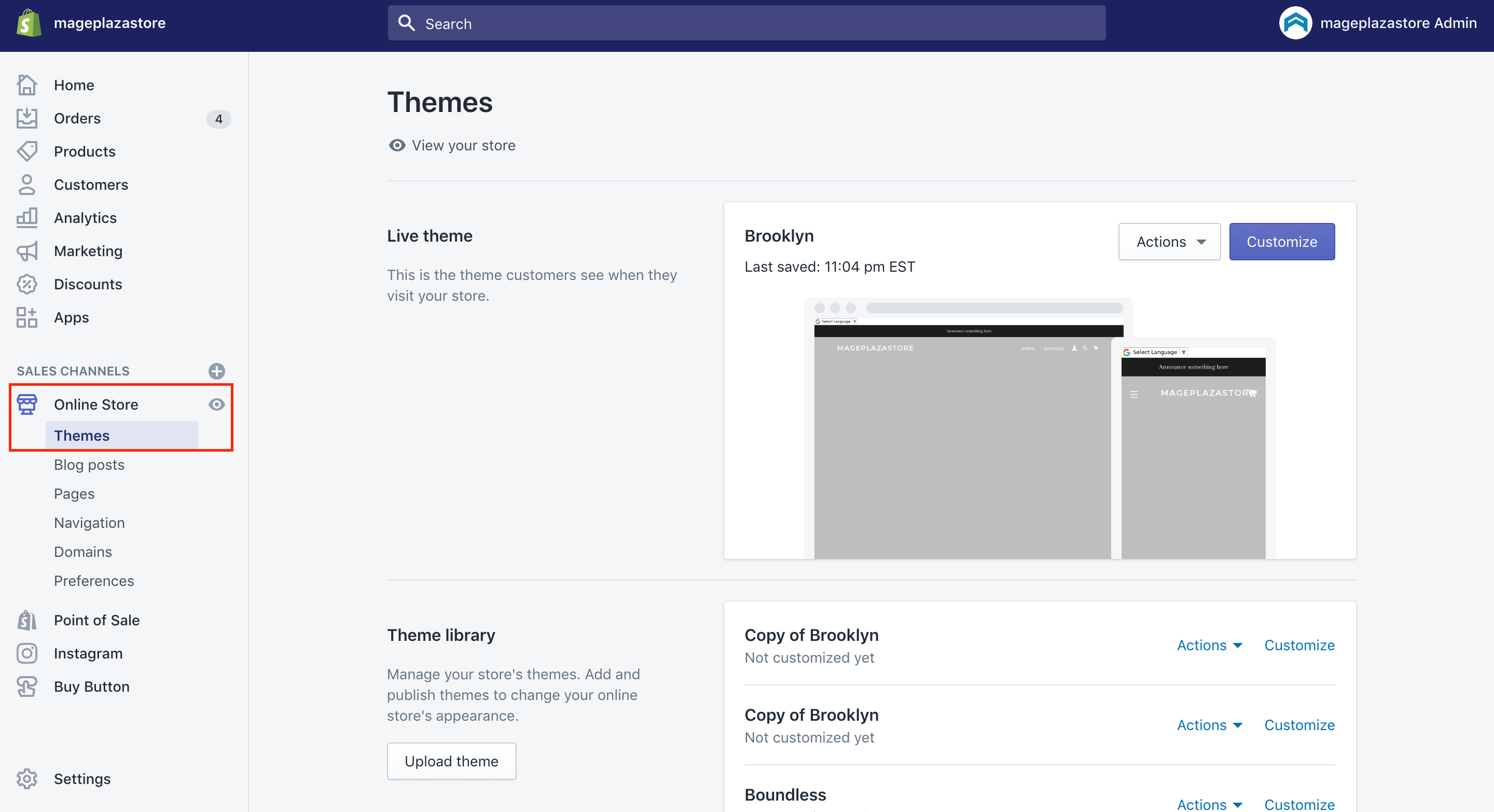Click the Analytics icon in sidebar
Screen dimensions: 1494x812
28,218
